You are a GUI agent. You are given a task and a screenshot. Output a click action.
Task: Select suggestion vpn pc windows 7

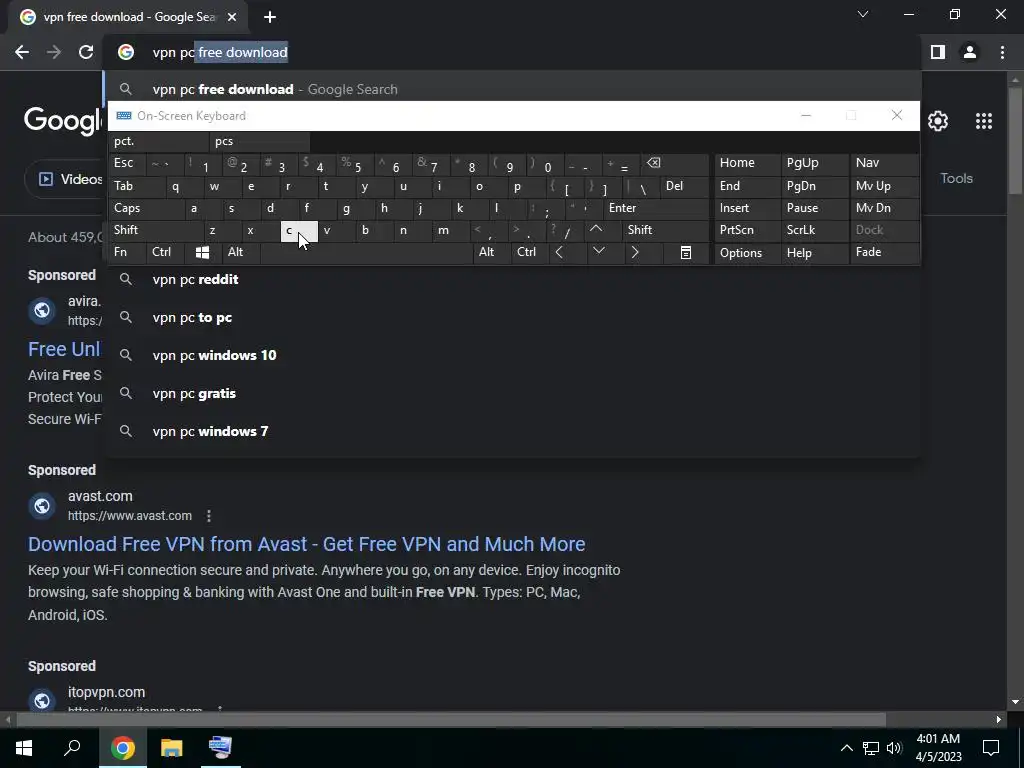coord(513,431)
